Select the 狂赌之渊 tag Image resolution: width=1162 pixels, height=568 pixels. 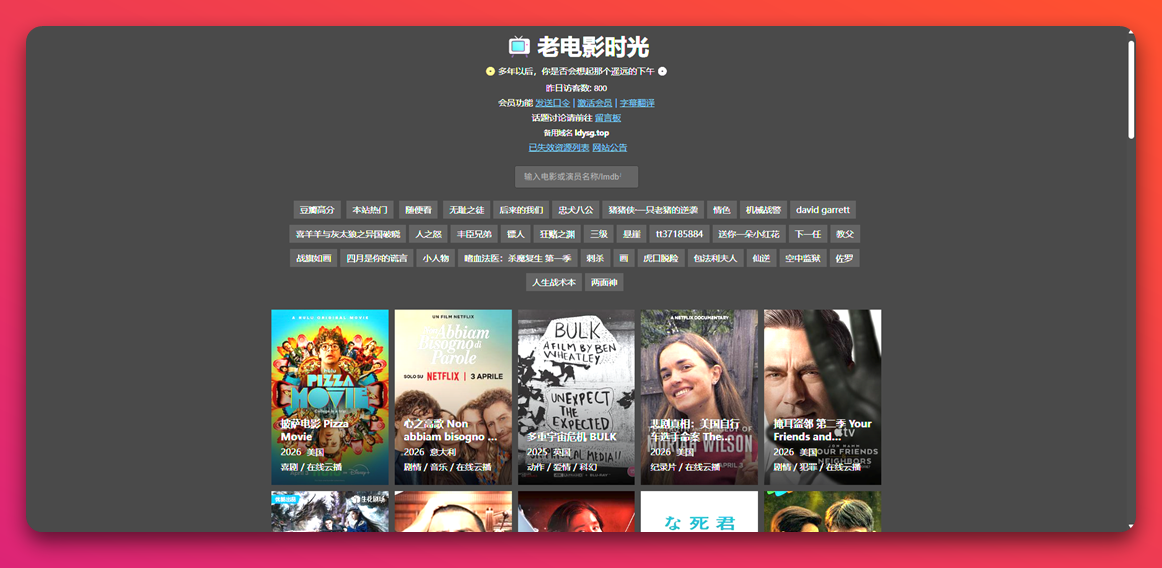tap(557, 234)
